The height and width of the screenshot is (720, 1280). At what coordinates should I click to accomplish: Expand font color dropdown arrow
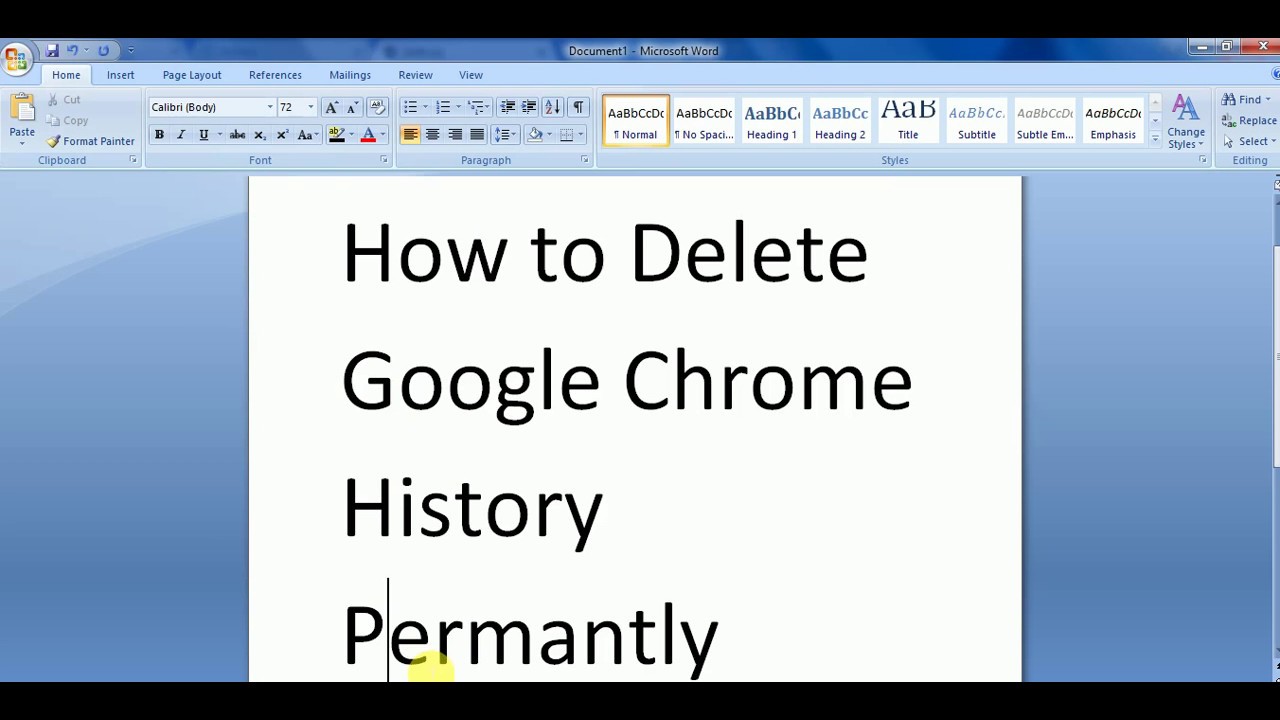pyautogui.click(x=383, y=135)
